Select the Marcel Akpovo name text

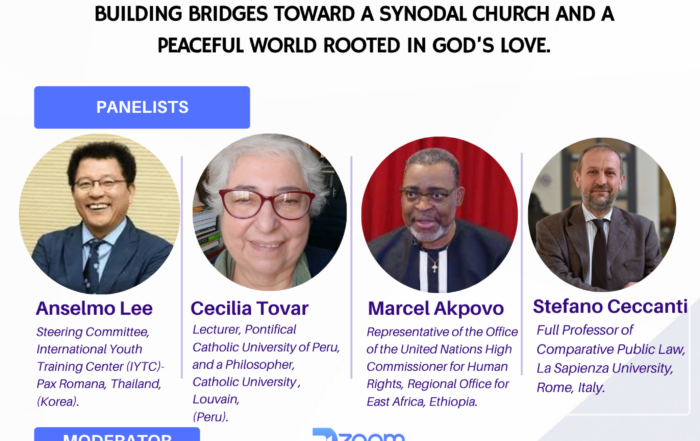436,308
